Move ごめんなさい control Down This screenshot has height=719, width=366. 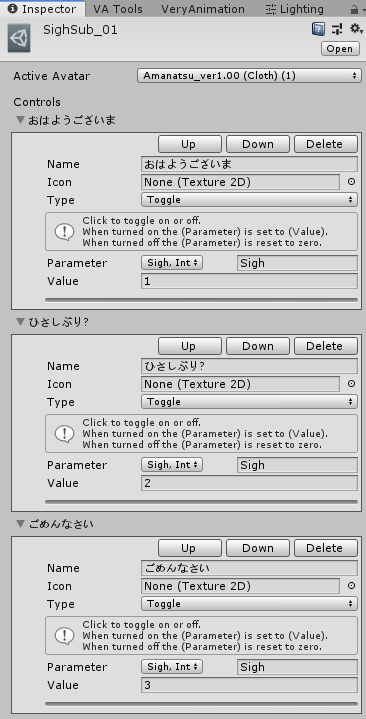coord(258,548)
